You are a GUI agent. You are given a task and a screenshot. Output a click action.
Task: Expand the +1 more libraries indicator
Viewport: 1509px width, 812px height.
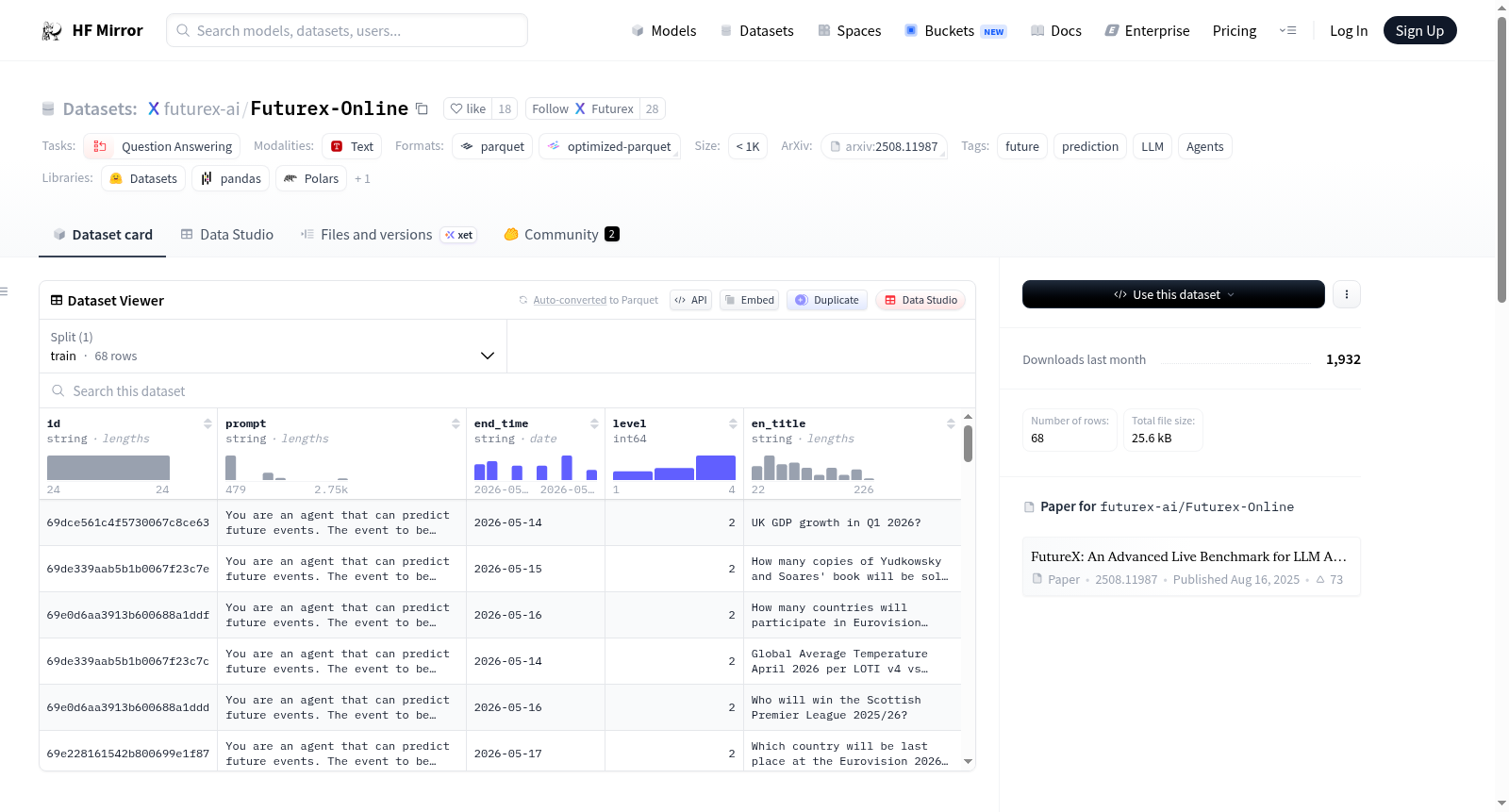click(362, 179)
